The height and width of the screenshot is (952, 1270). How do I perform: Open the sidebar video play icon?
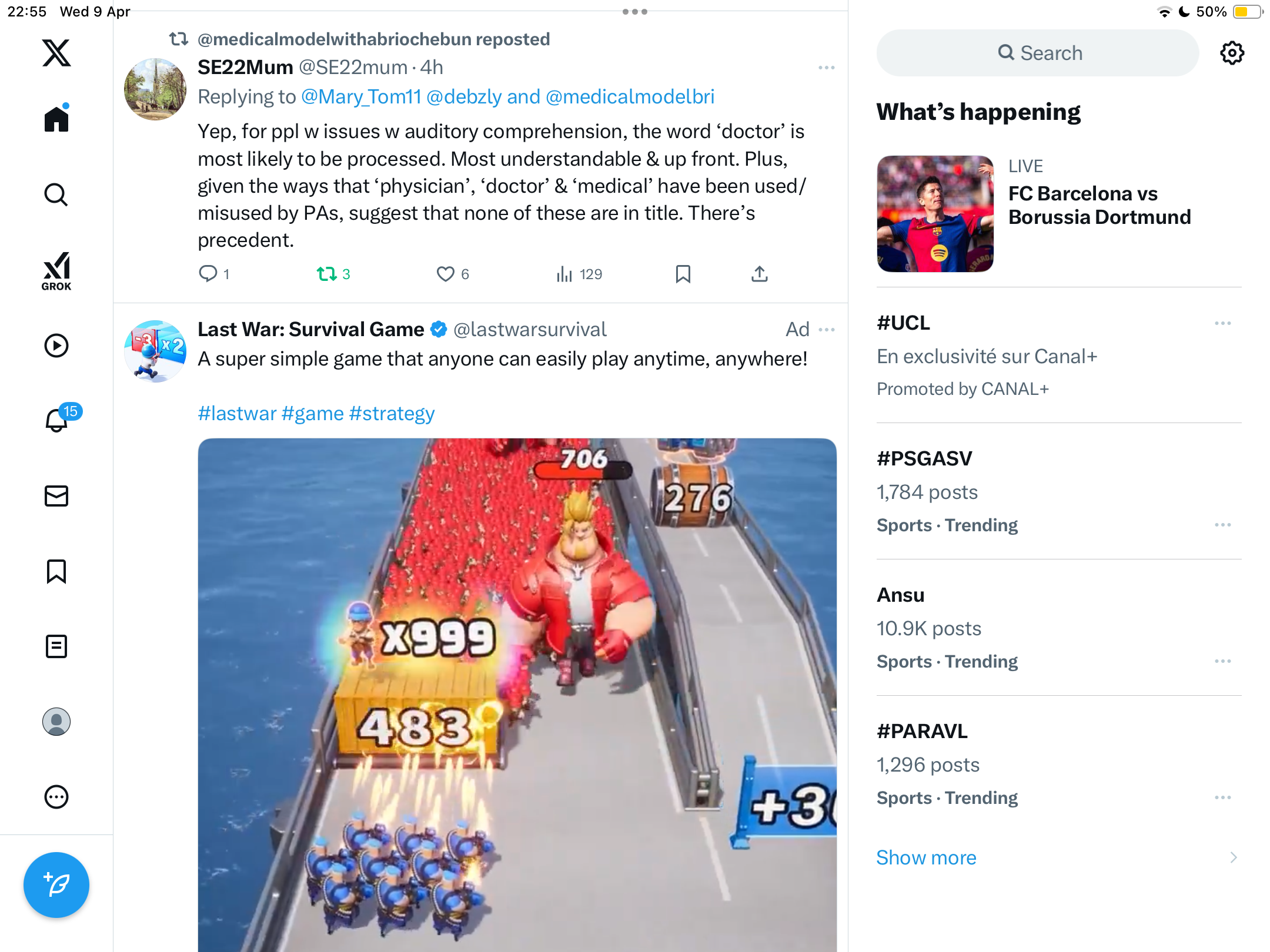pyautogui.click(x=56, y=346)
